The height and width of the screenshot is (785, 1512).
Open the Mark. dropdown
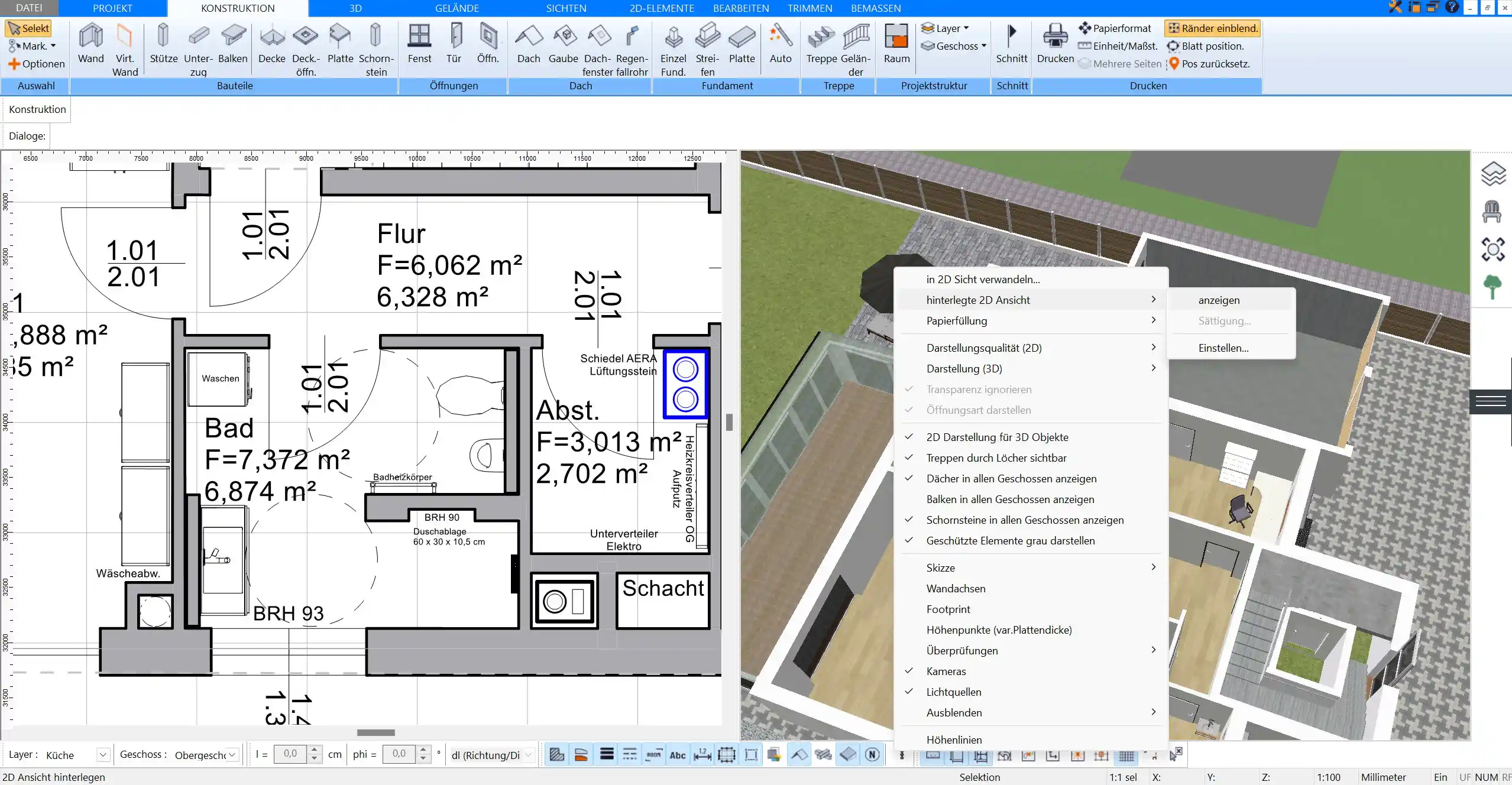click(x=32, y=46)
